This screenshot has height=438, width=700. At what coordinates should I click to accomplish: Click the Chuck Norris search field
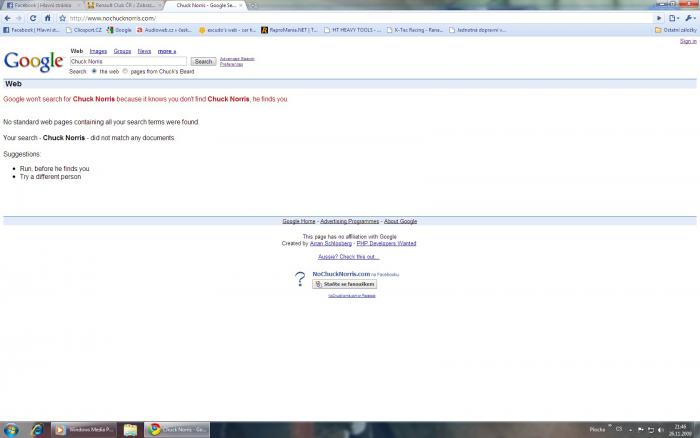[127, 61]
